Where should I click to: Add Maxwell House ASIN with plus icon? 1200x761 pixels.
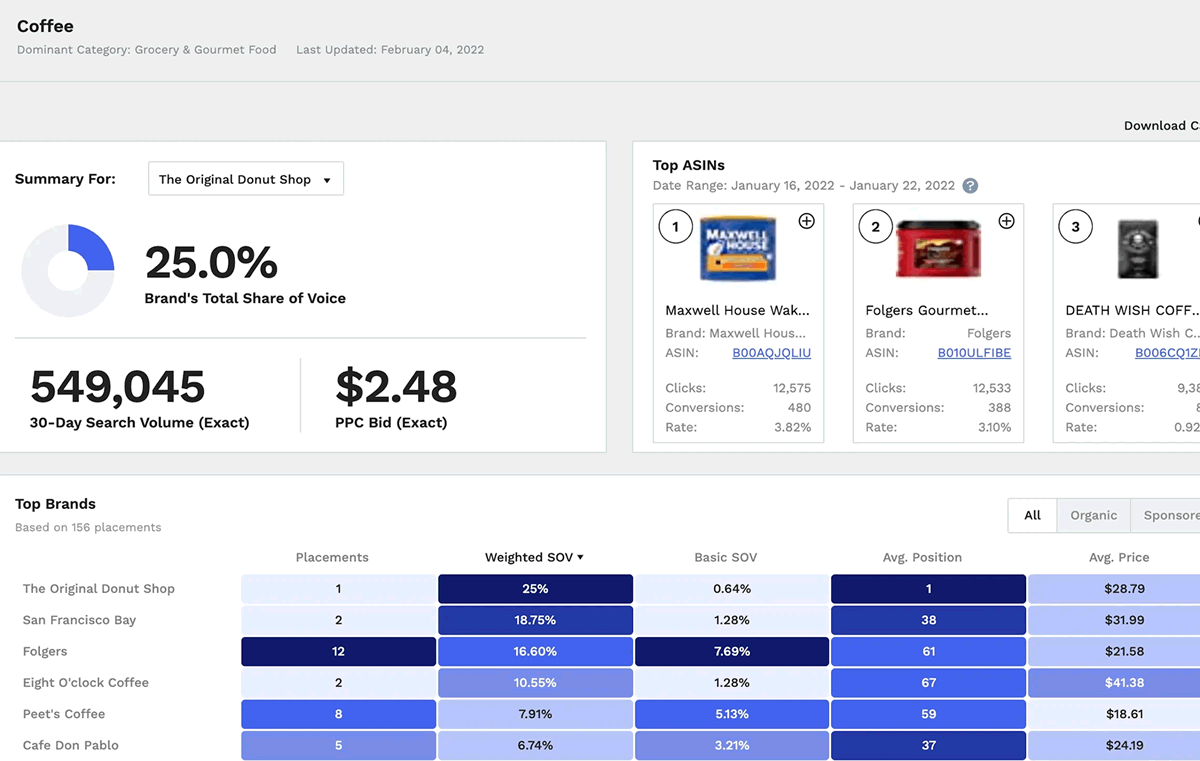click(x=807, y=221)
